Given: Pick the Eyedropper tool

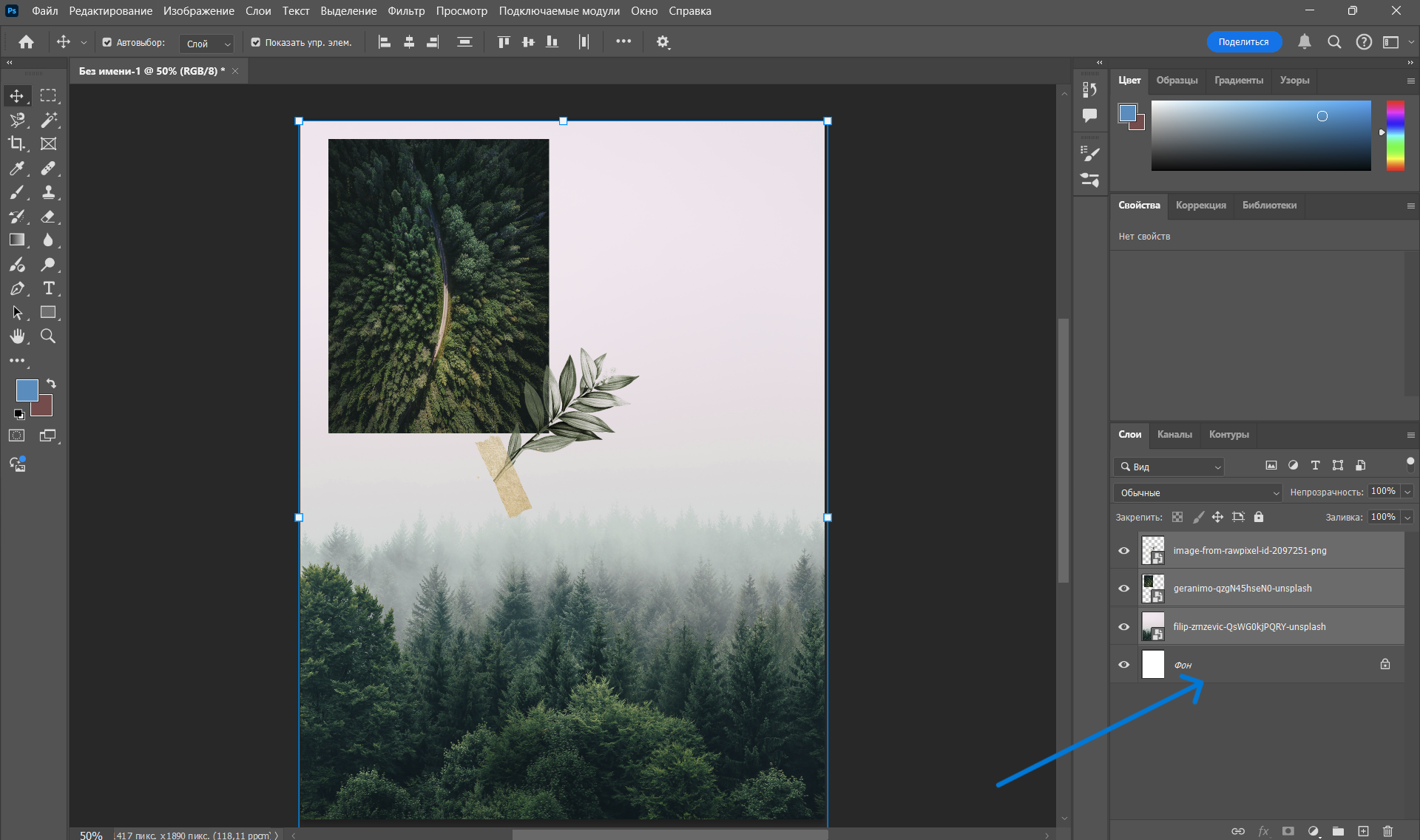Looking at the screenshot, I should point(16,169).
